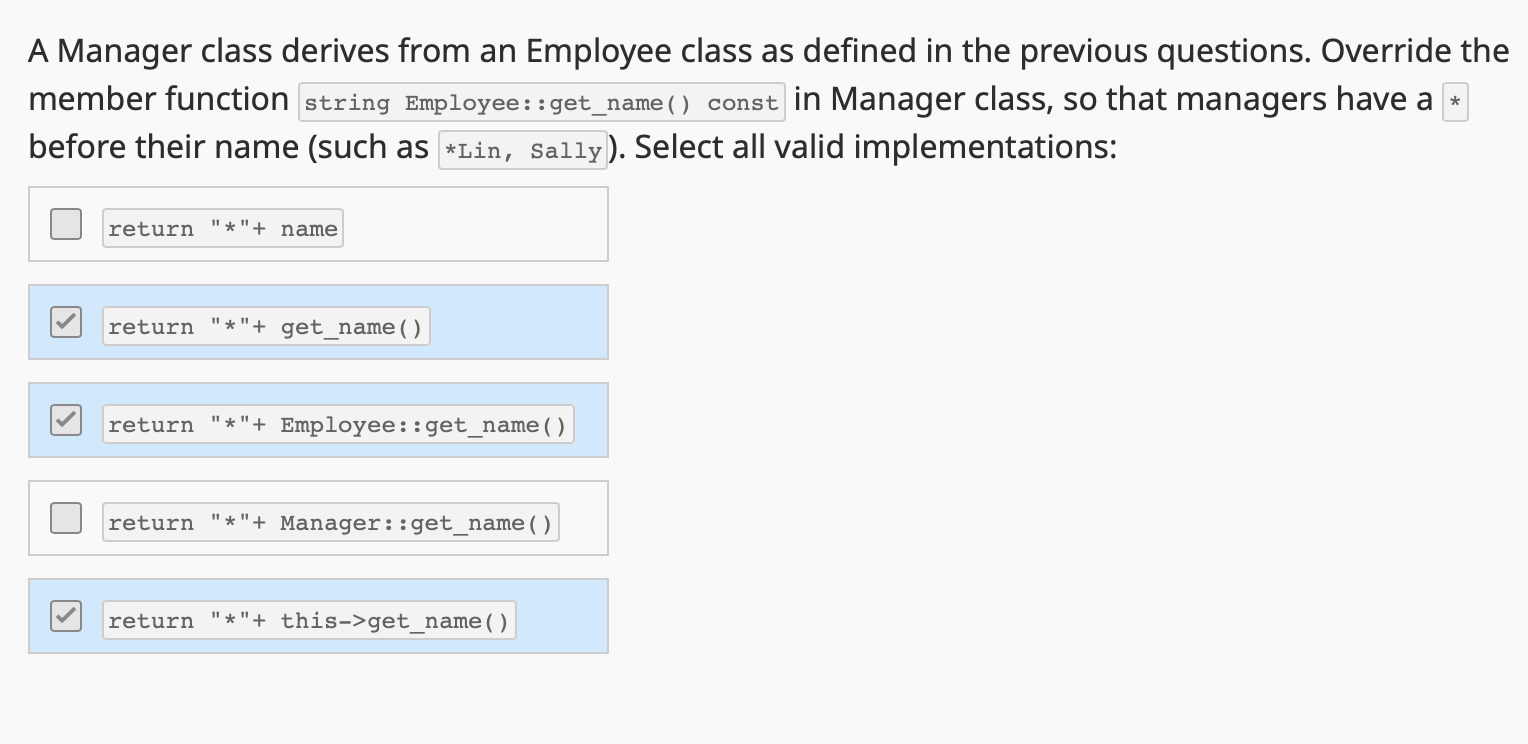The height and width of the screenshot is (744, 1528).
Task: Click the code text "return "*"+ Employee::get_name()"
Action: pyautogui.click(x=338, y=424)
